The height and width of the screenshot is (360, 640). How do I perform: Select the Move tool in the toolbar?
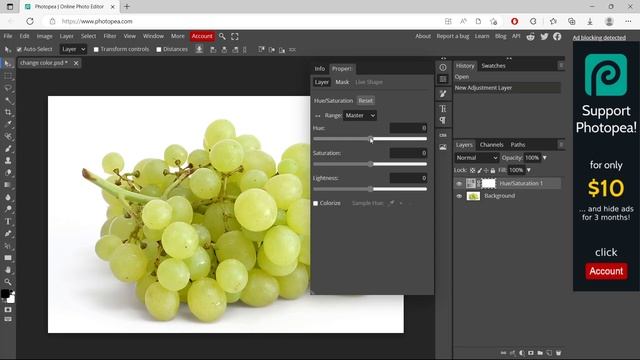point(8,63)
